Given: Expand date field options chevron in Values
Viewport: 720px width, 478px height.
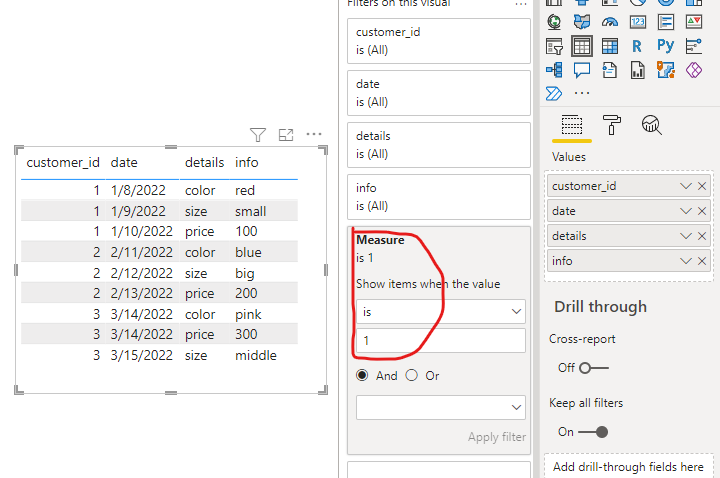Looking at the screenshot, I should click(686, 211).
